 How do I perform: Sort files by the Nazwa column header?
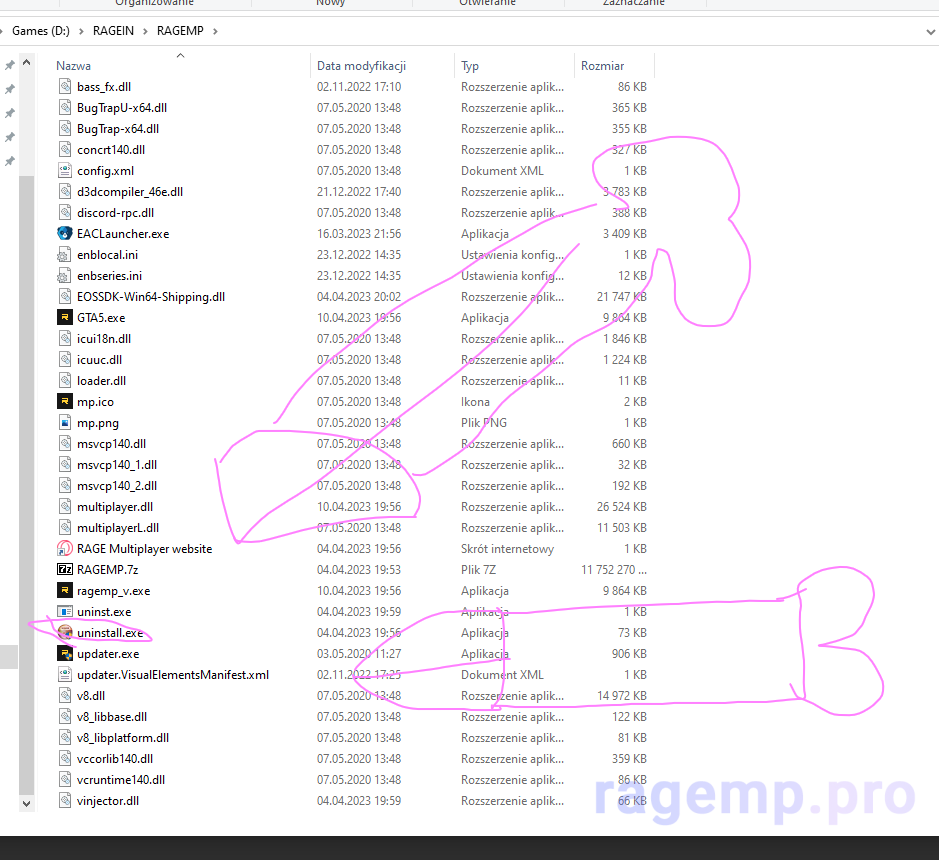(x=74, y=66)
